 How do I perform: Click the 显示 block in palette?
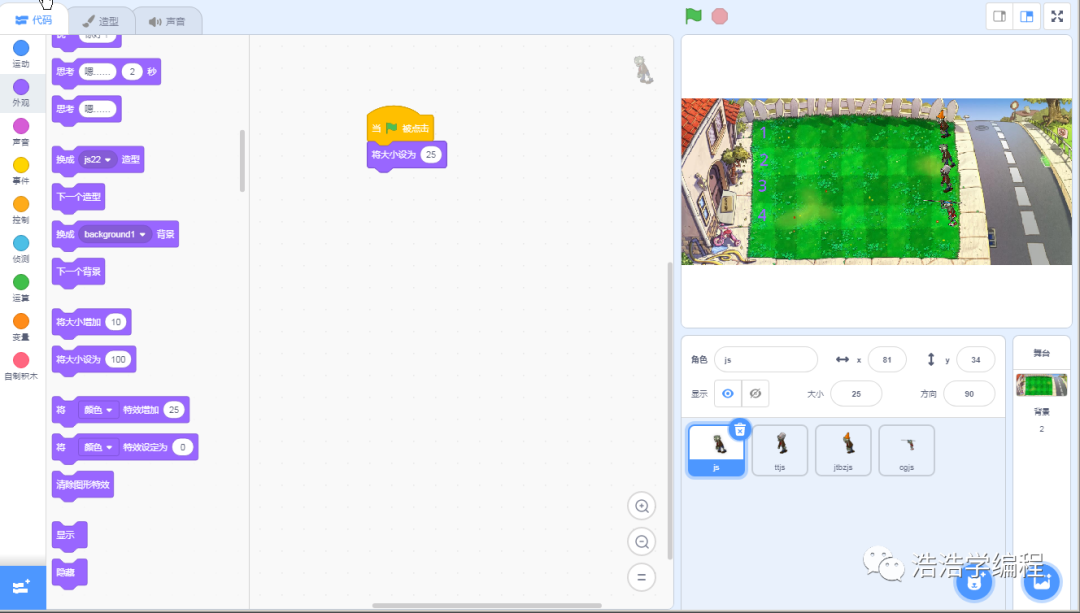(69, 535)
